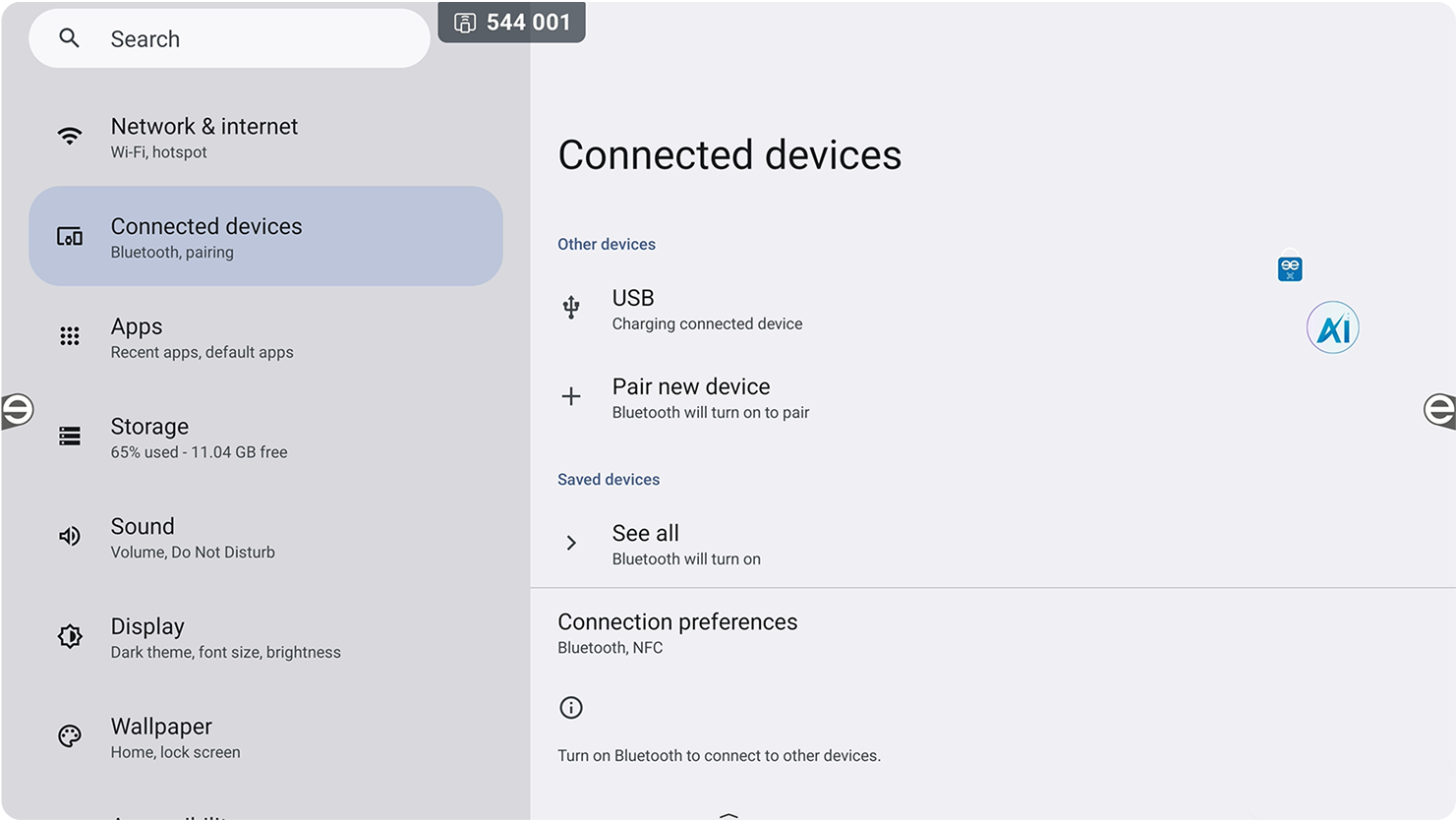
Task: Click the Search settings field
Action: [229, 39]
